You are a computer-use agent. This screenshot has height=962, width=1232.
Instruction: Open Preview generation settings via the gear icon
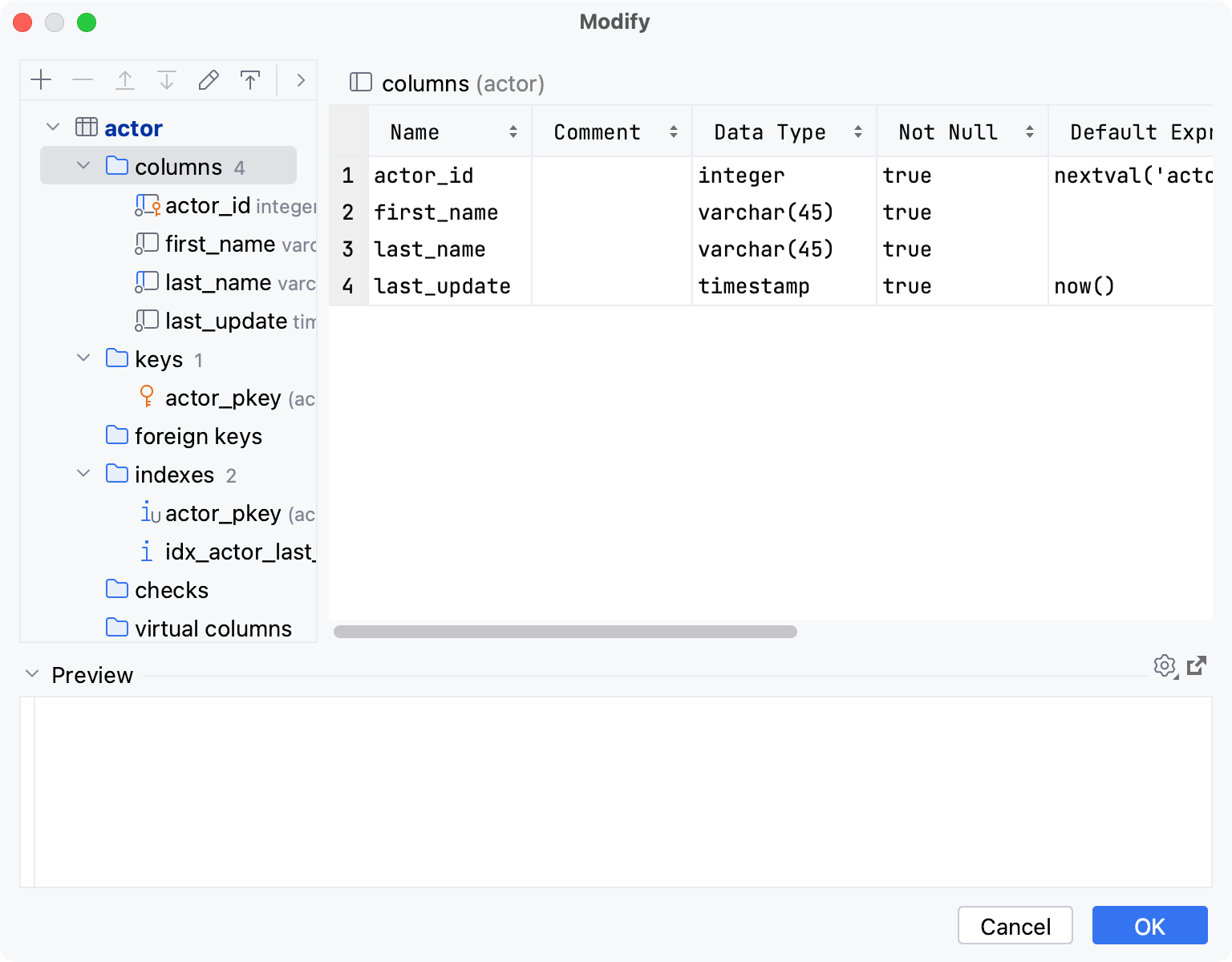click(1165, 666)
